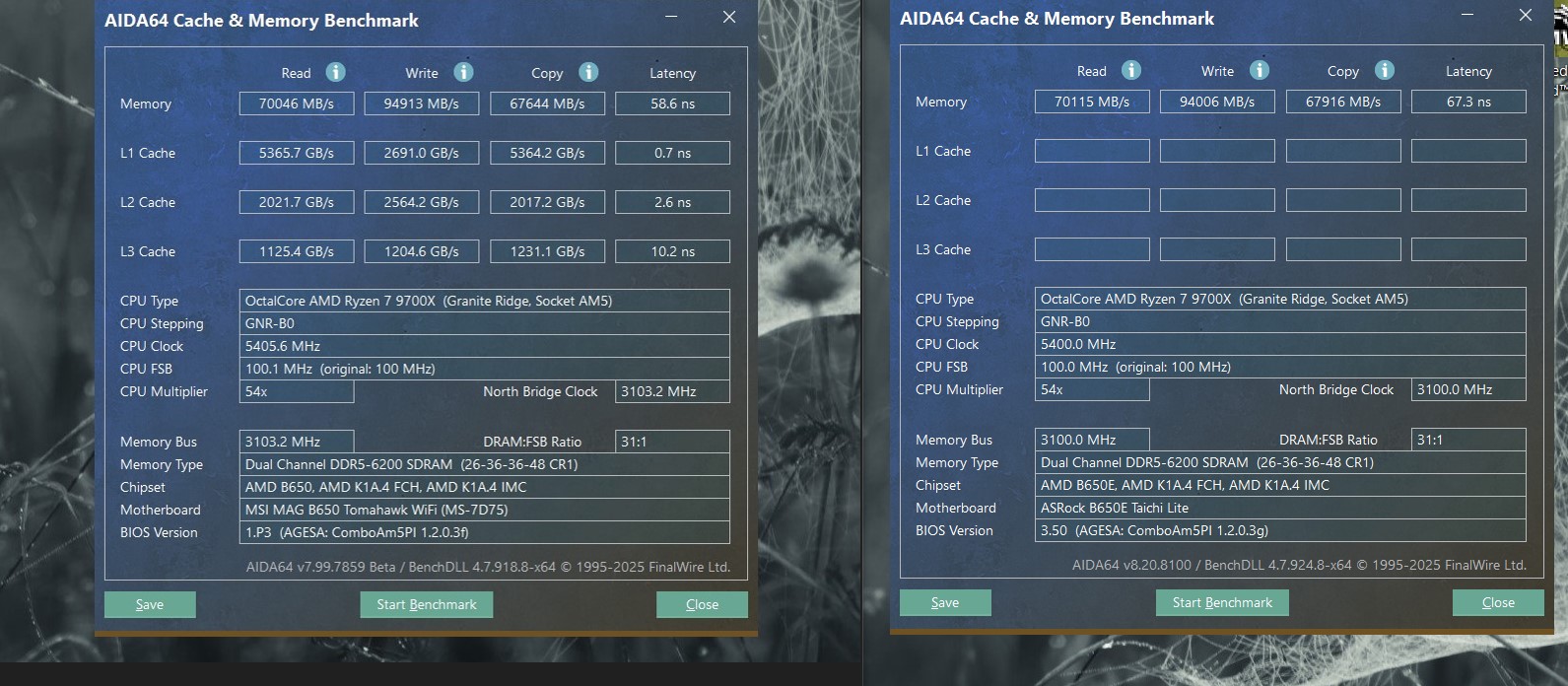
Task: Select L1 Cache latency 0.7 ns
Action: coord(672,153)
